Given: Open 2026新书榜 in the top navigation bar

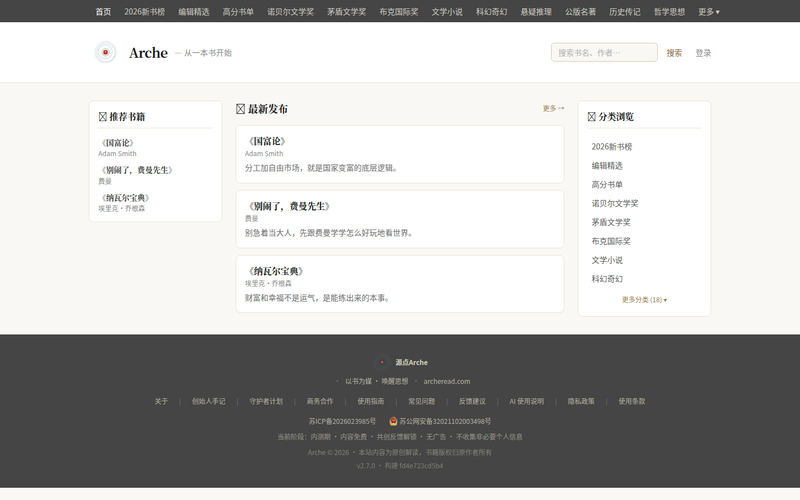Looking at the screenshot, I should [x=144, y=11].
